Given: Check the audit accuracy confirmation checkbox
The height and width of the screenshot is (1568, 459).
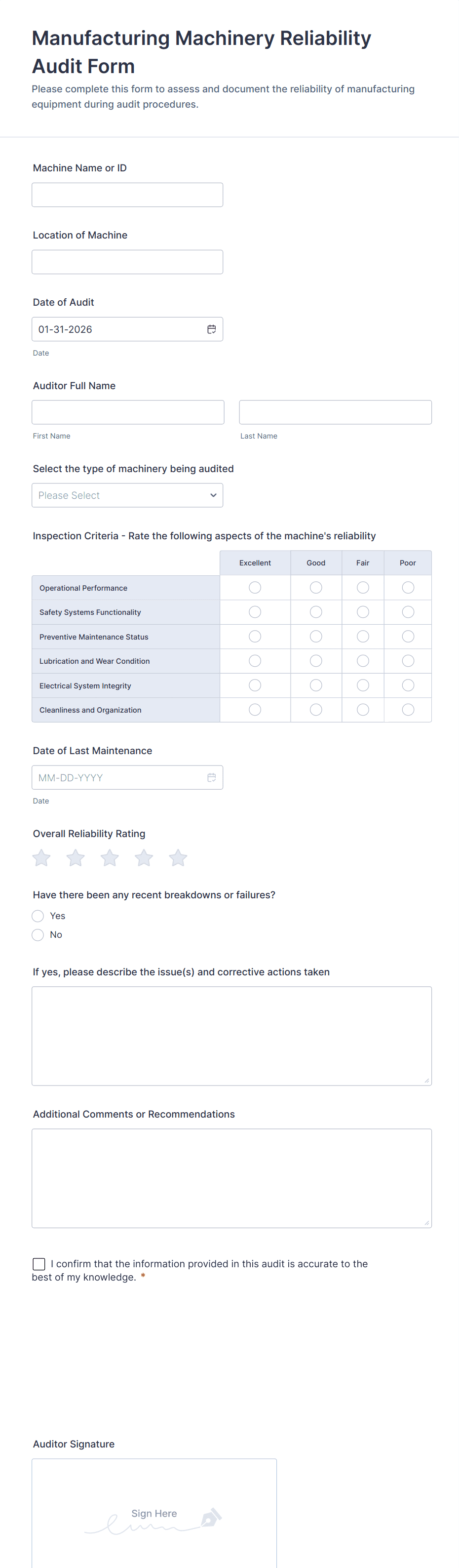Looking at the screenshot, I should (x=39, y=1264).
